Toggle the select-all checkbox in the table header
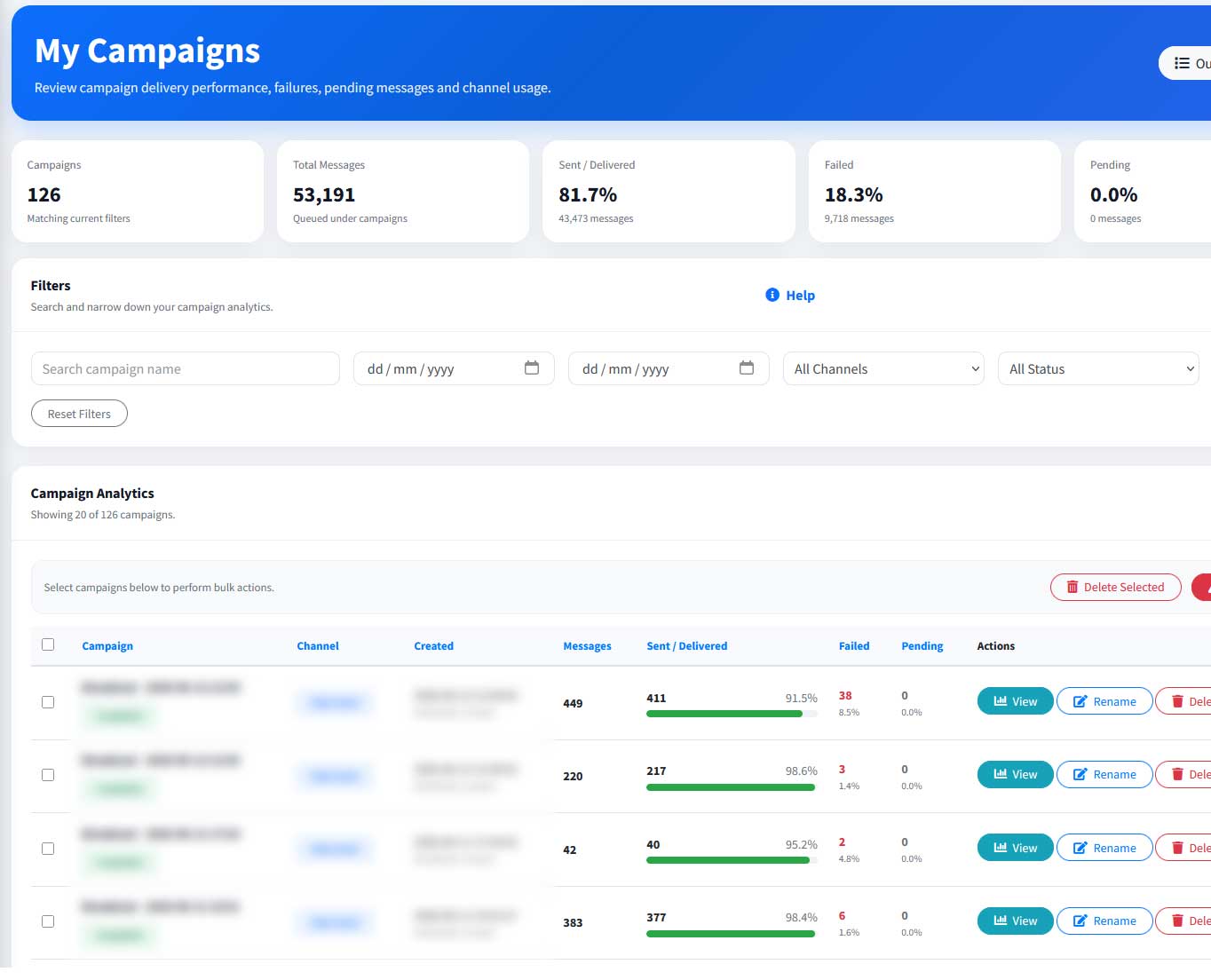This screenshot has height=980, width=1211. [48, 644]
